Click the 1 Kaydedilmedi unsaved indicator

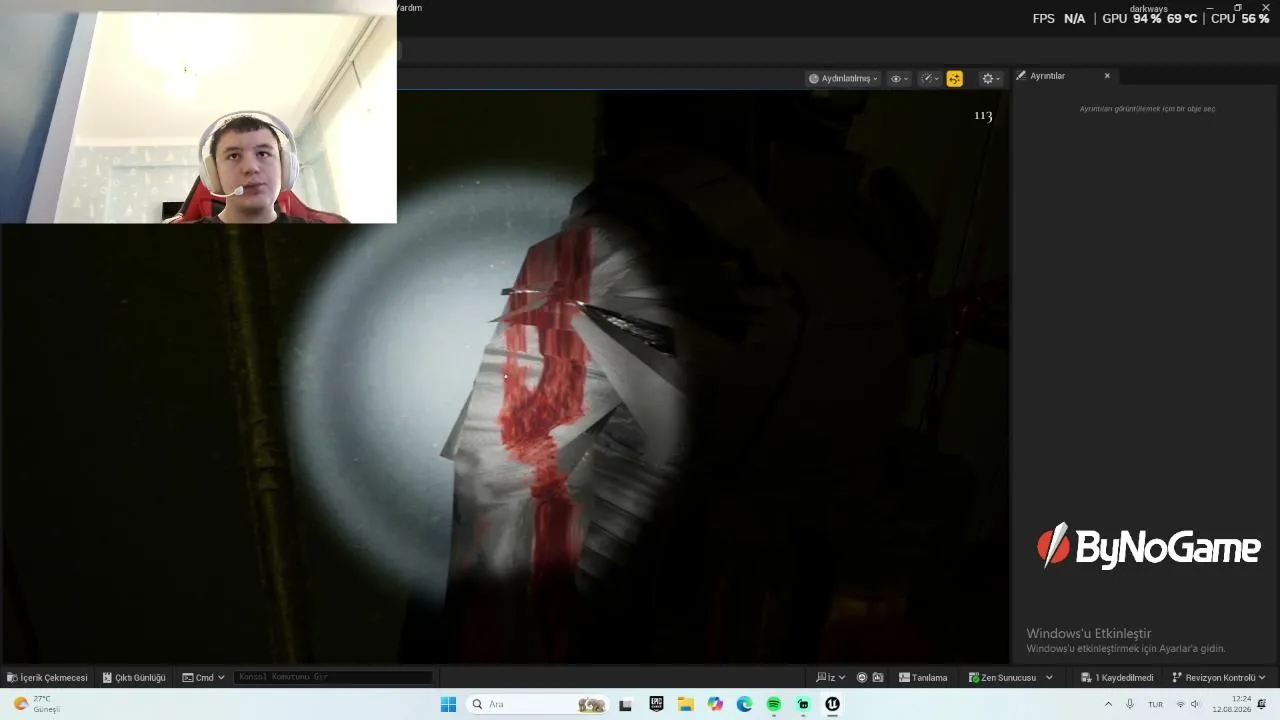[1117, 677]
